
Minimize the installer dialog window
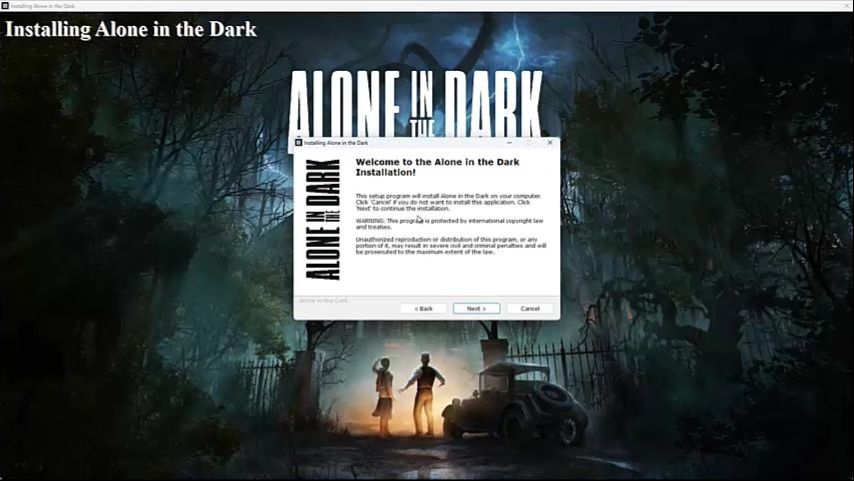pos(509,142)
